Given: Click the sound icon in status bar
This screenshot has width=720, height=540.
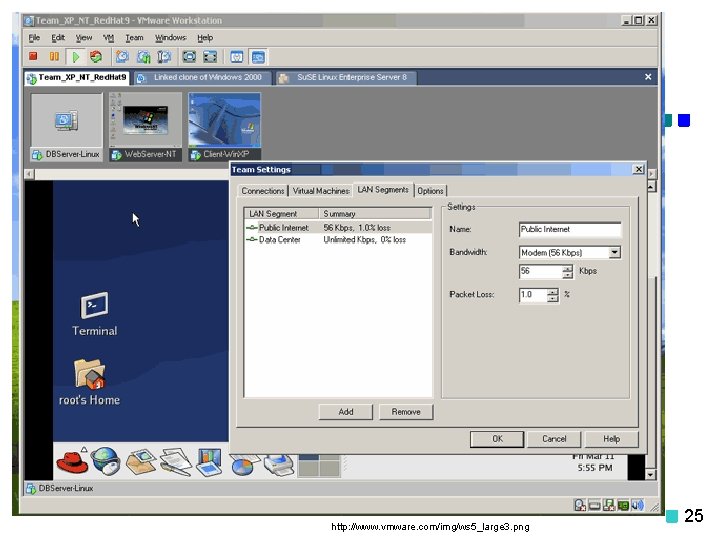Looking at the screenshot, I should tap(637, 506).
